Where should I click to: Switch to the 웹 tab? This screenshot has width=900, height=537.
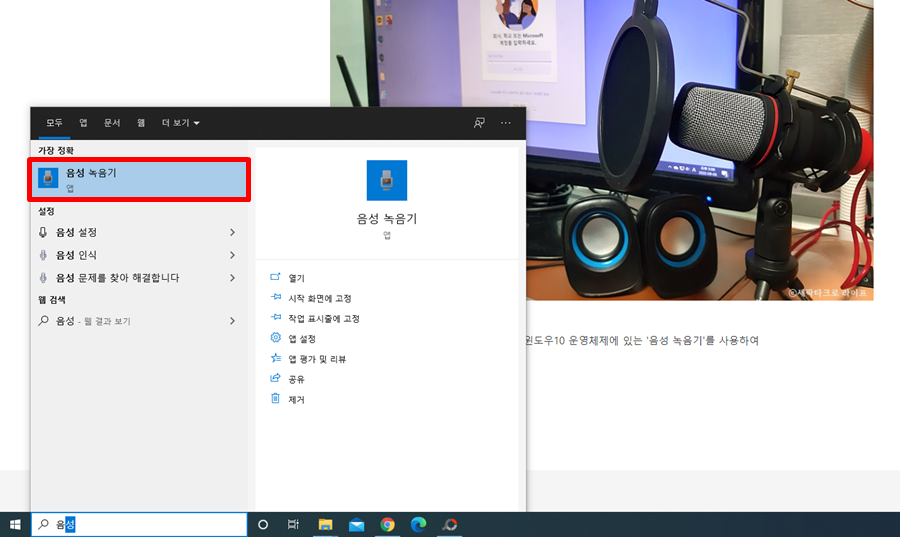pos(141,123)
